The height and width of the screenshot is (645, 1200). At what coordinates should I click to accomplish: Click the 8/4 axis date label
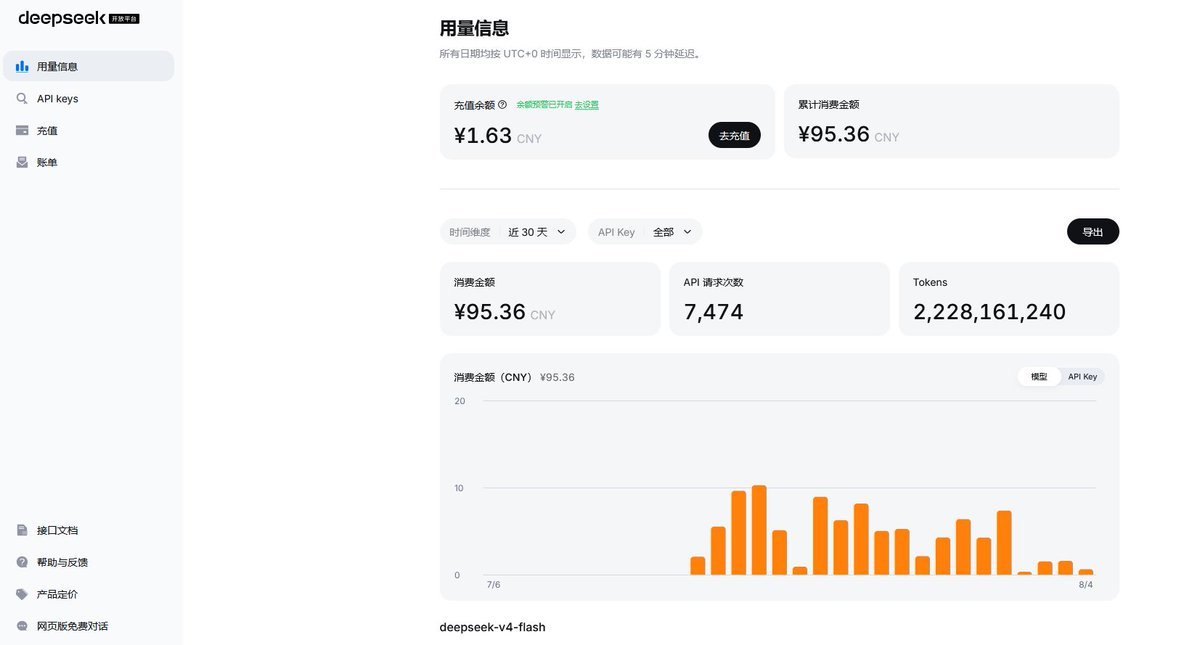[x=1086, y=584]
